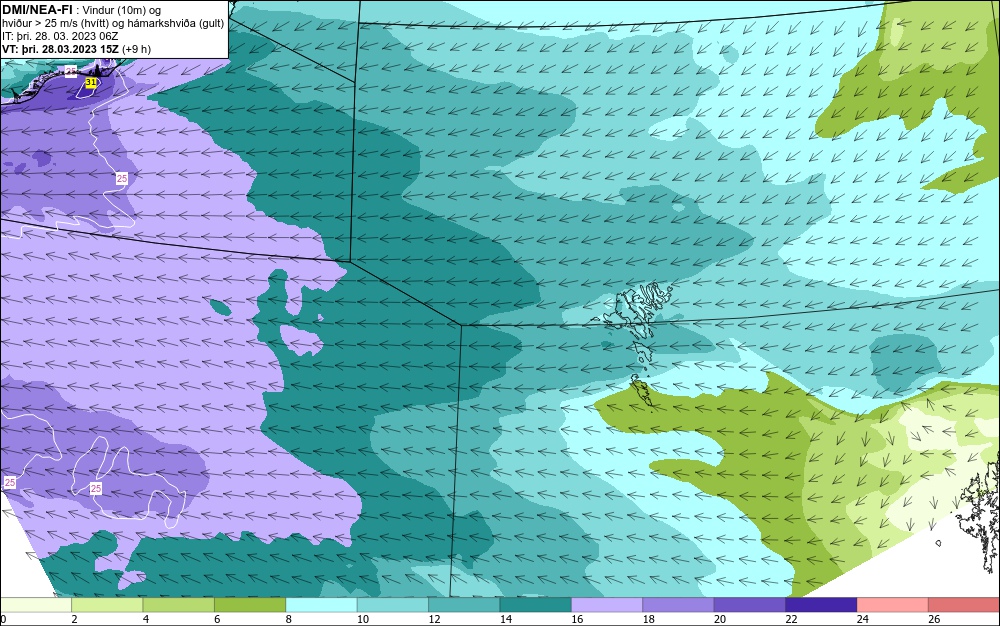Pick the yellow-green 4–6 m/s legend swatch
The width and height of the screenshot is (1000, 626).
pyautogui.click(x=179, y=605)
